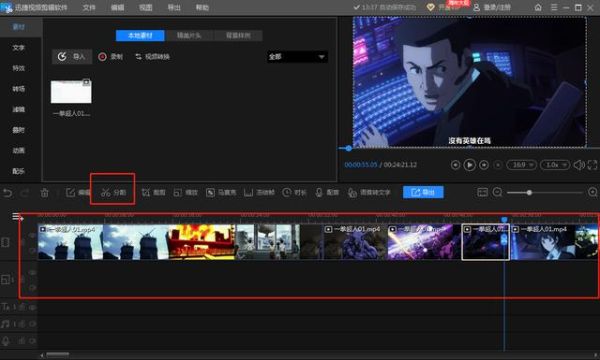Click the blue 导出 export button

423,192
